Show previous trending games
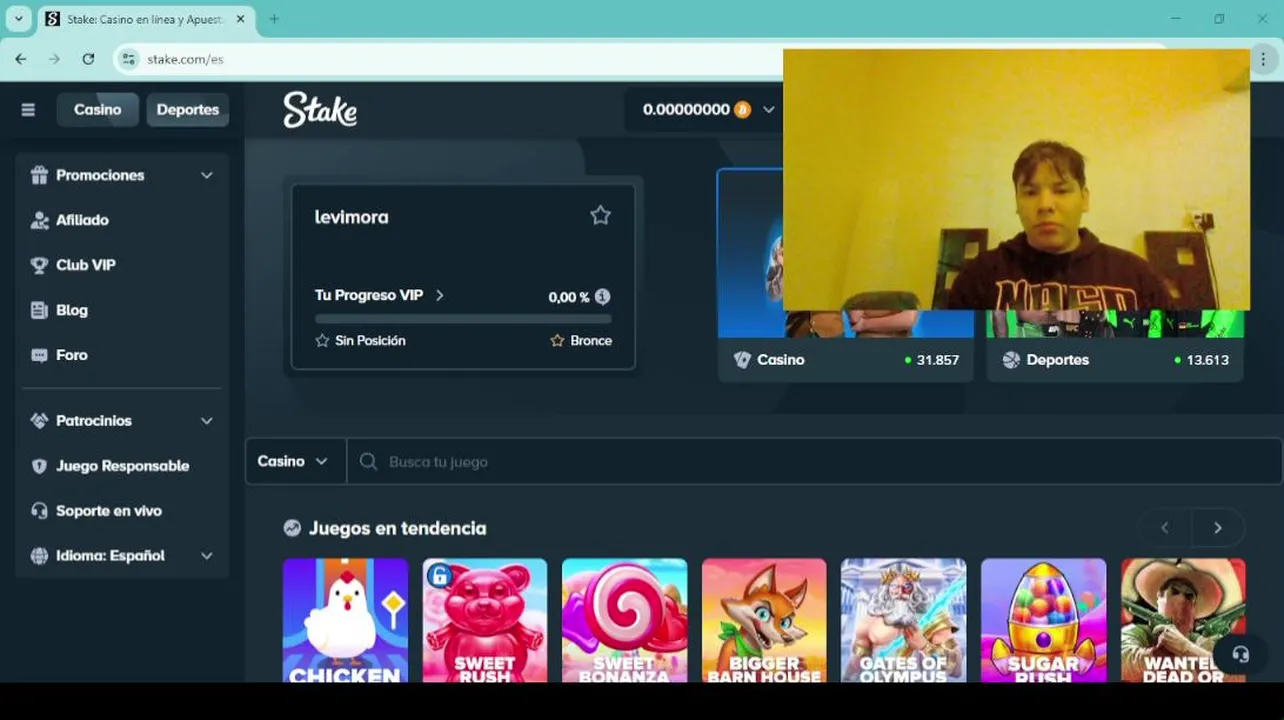This screenshot has height=720, width=1284. pyautogui.click(x=1165, y=528)
